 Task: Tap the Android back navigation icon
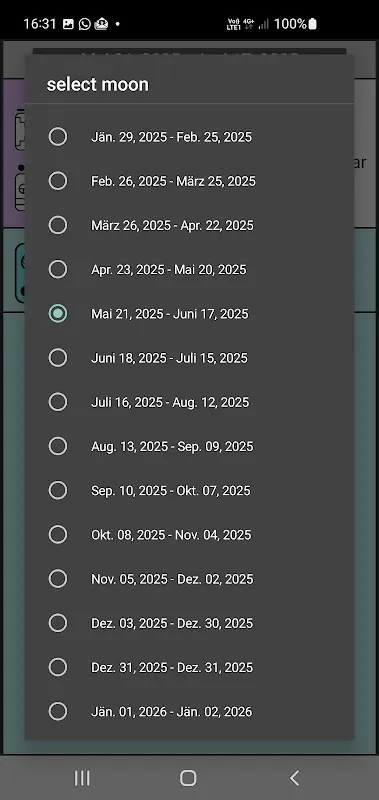(294, 778)
